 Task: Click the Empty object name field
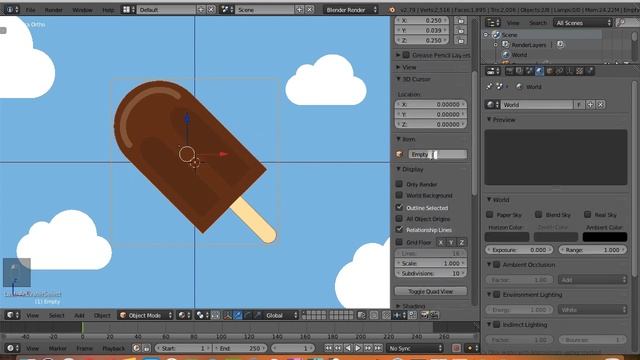point(438,154)
